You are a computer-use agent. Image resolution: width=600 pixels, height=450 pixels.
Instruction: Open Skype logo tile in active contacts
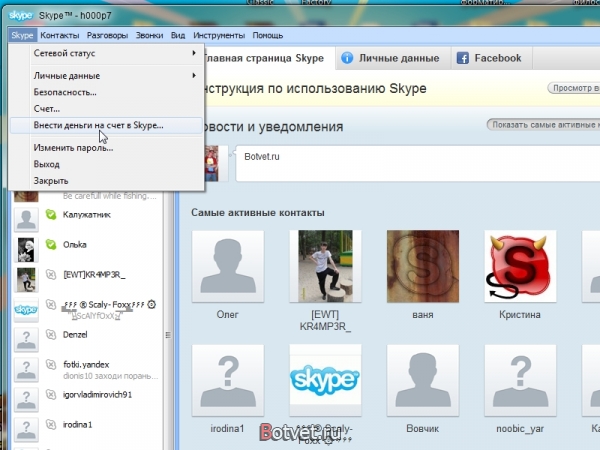[325, 380]
